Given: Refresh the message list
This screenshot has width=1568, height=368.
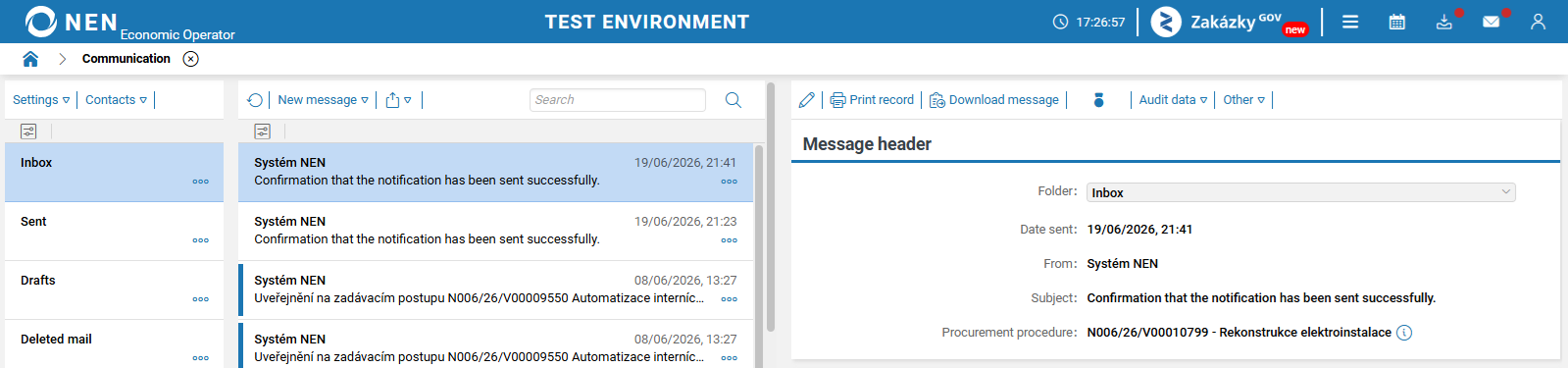Looking at the screenshot, I should [255, 100].
